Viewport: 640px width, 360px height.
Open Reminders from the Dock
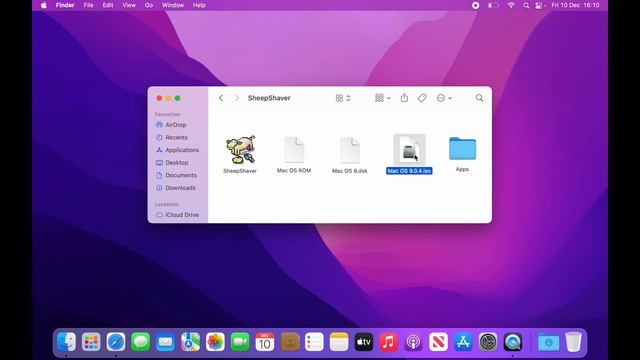tap(314, 342)
